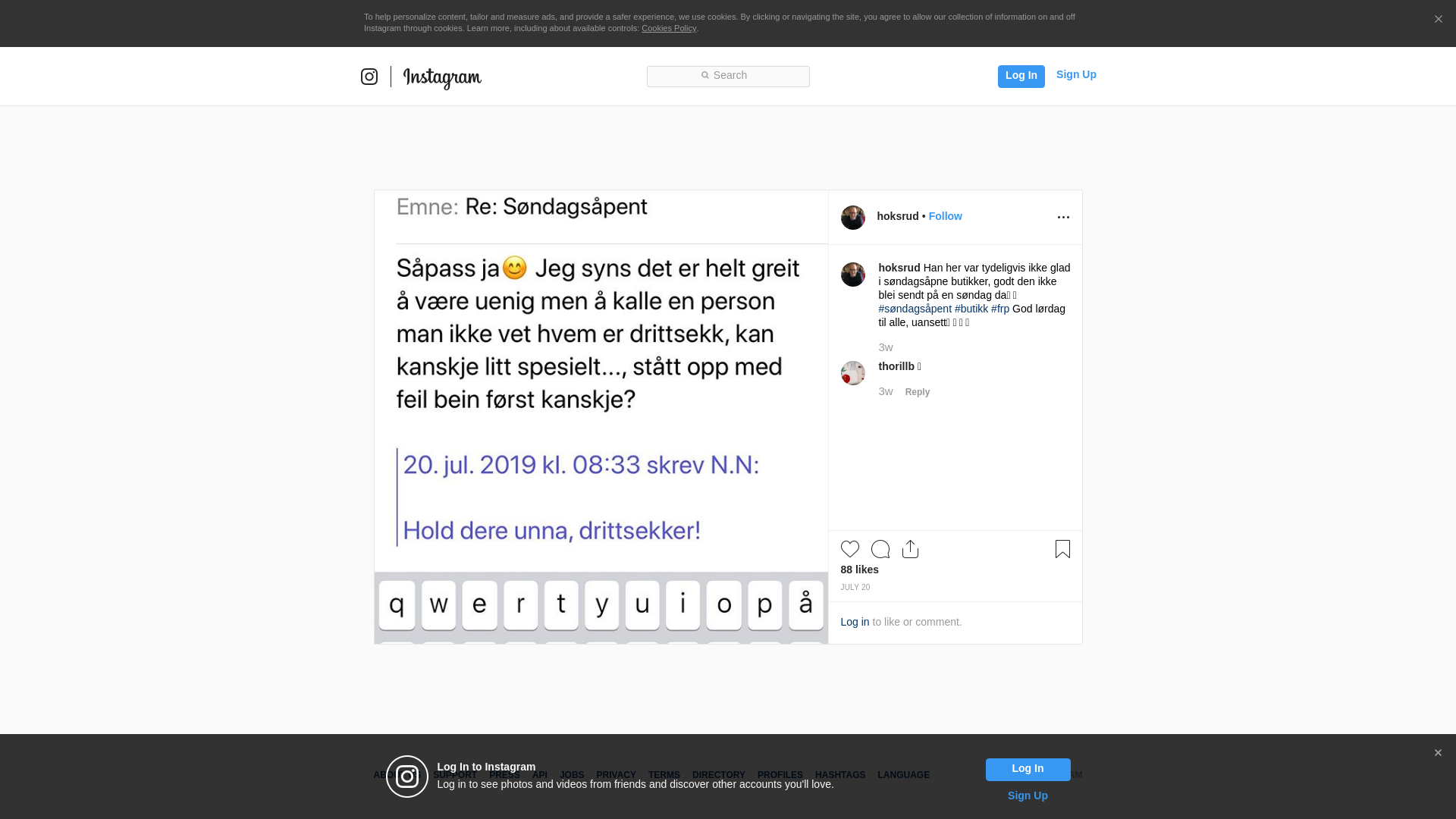Like the post with the heart icon

click(x=850, y=549)
